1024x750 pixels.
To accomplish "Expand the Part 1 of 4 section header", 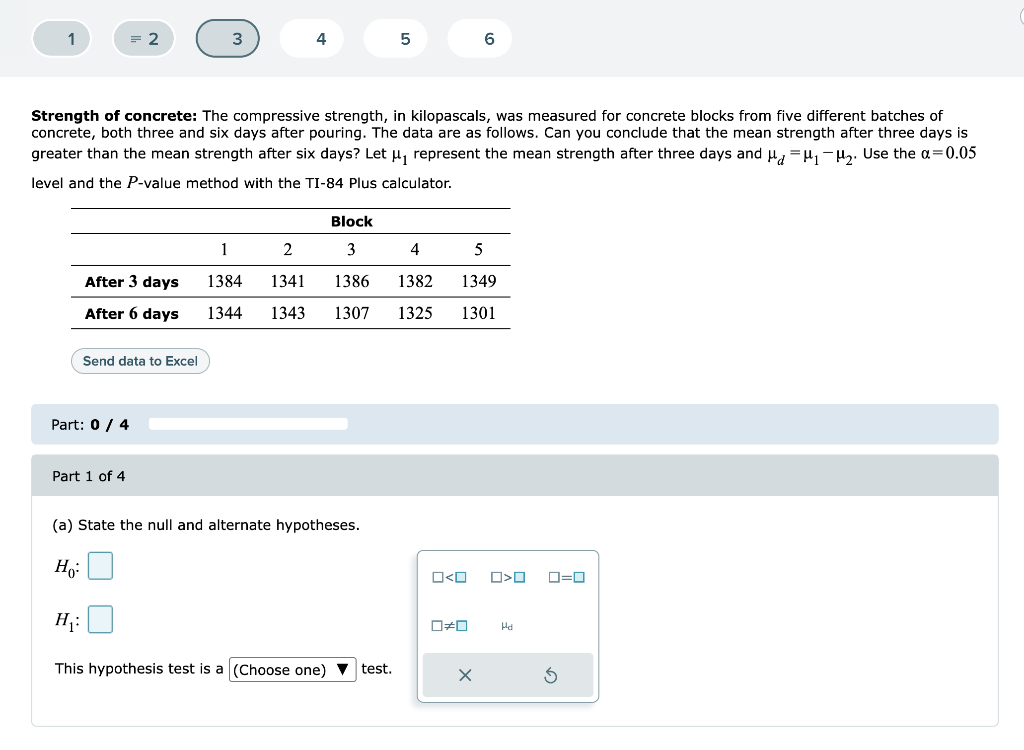I will [88, 475].
